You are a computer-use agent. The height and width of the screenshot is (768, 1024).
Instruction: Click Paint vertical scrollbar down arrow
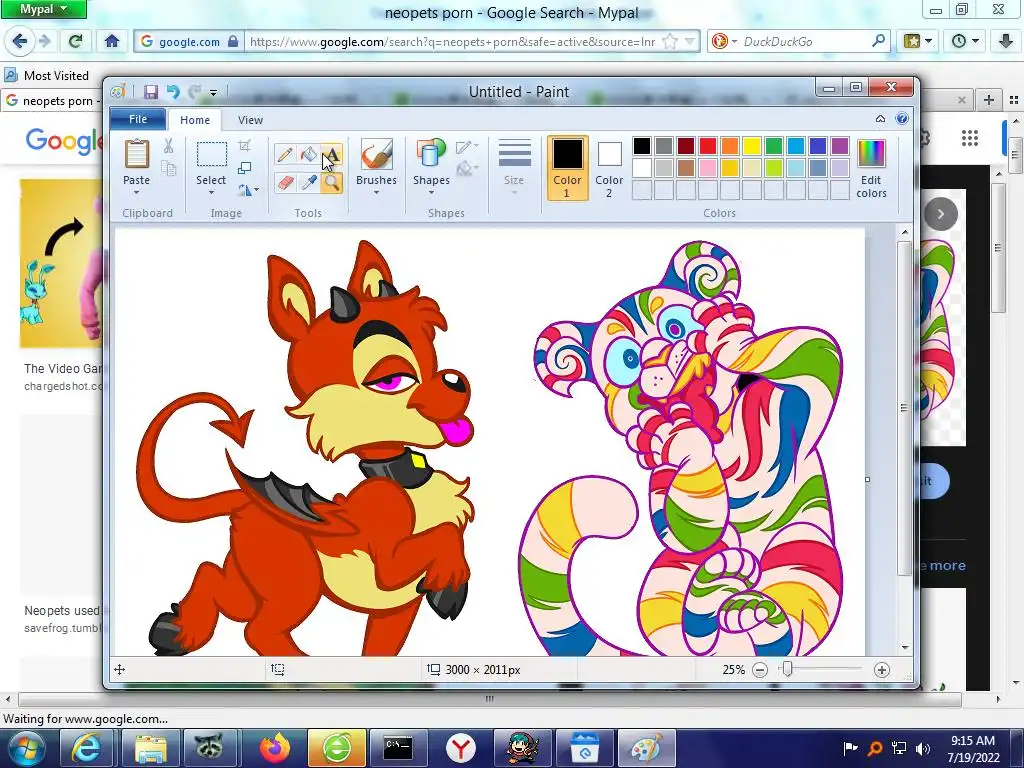point(904,647)
